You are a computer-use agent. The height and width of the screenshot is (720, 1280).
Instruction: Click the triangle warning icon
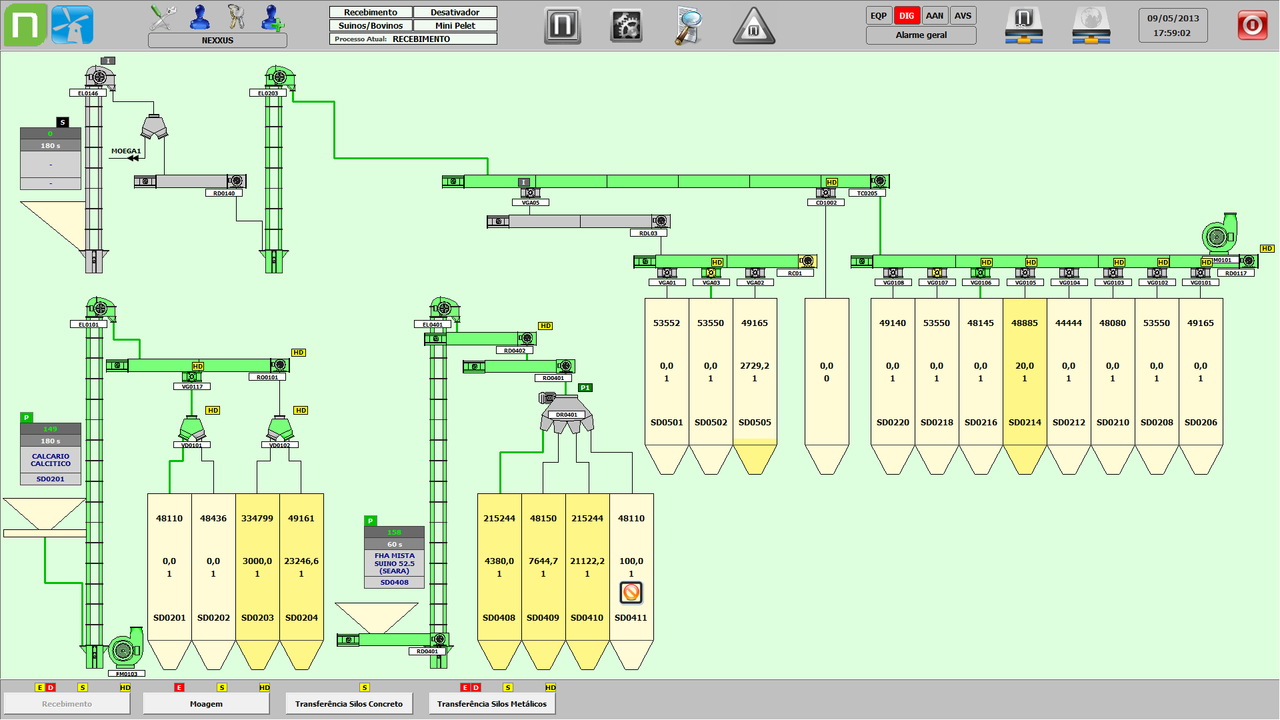pos(754,25)
